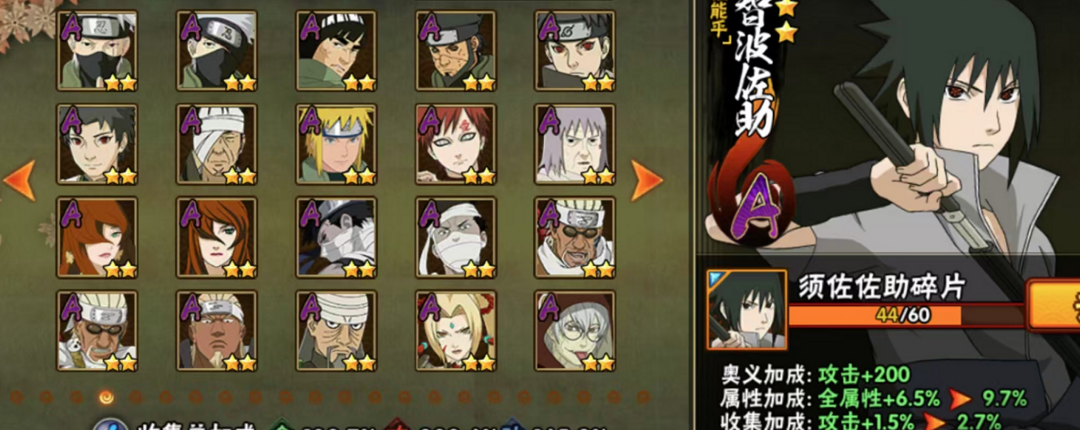
Task: Open the Susanoo Sasuke fragment thumbnail
Action: pyautogui.click(x=747, y=309)
